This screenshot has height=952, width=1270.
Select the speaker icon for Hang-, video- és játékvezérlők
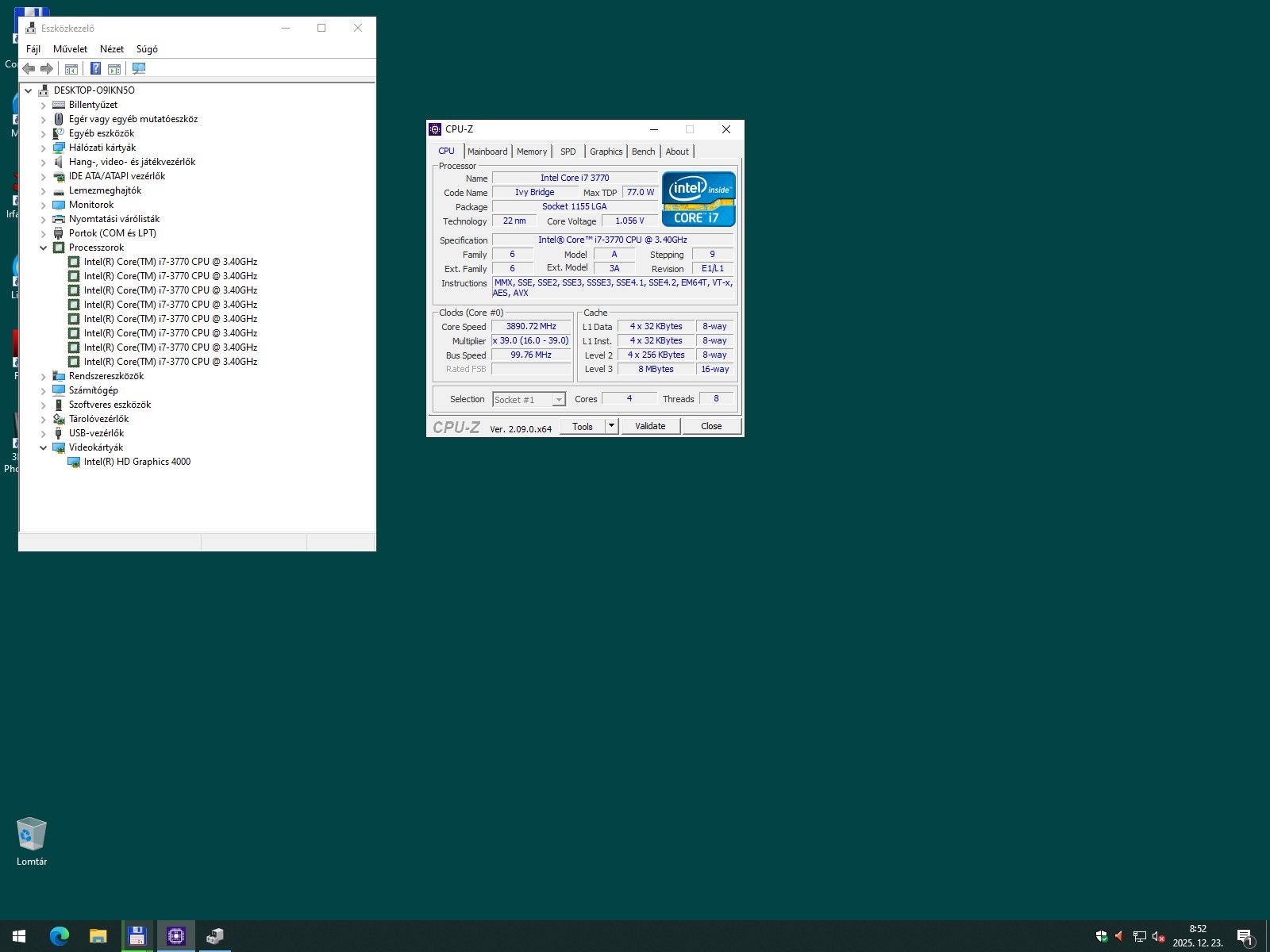pos(59,162)
